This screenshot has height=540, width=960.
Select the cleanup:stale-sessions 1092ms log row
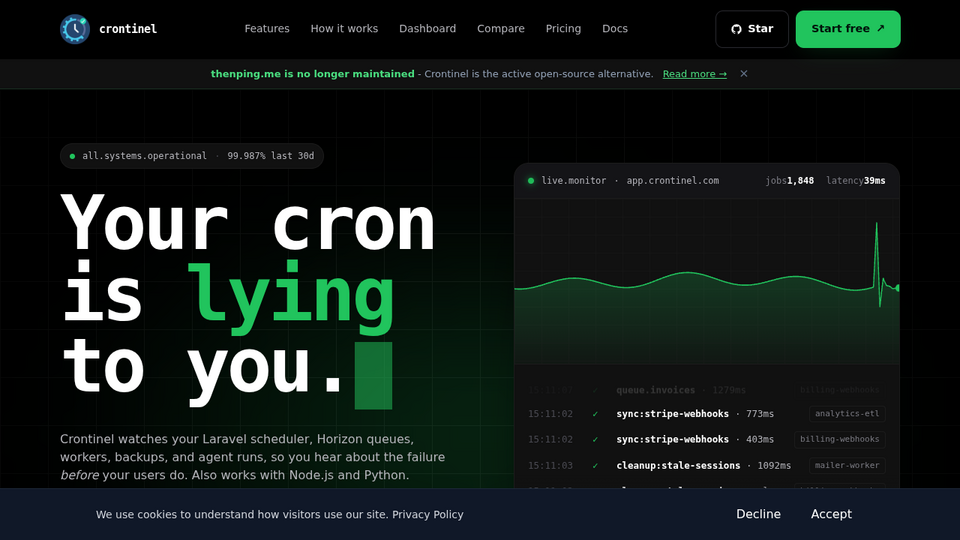pos(707,465)
